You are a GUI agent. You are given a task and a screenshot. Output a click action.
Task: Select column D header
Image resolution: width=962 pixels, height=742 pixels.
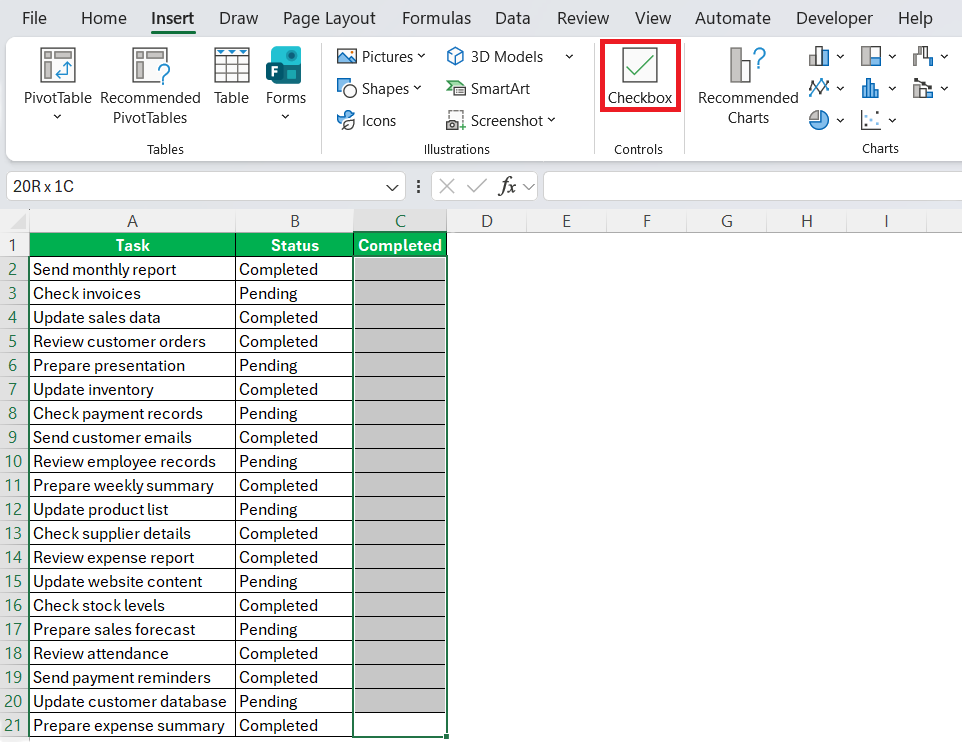(x=487, y=221)
